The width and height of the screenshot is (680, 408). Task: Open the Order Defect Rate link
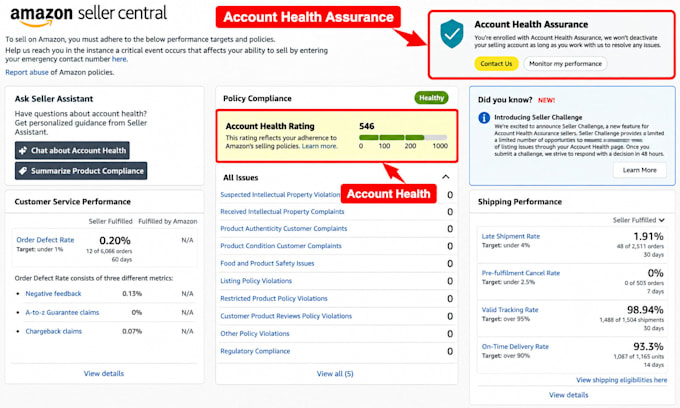(45, 240)
